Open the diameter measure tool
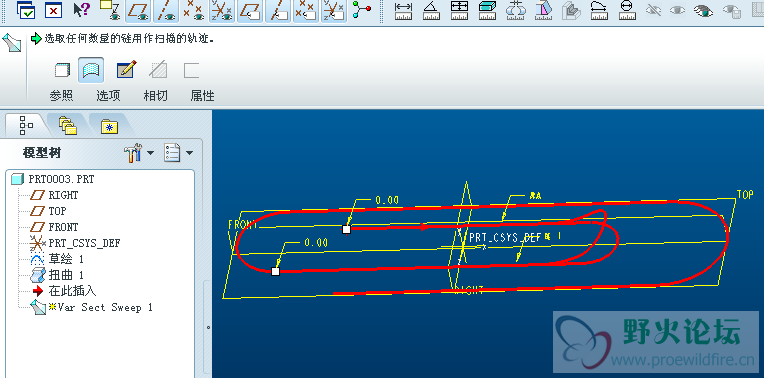 (628, 10)
